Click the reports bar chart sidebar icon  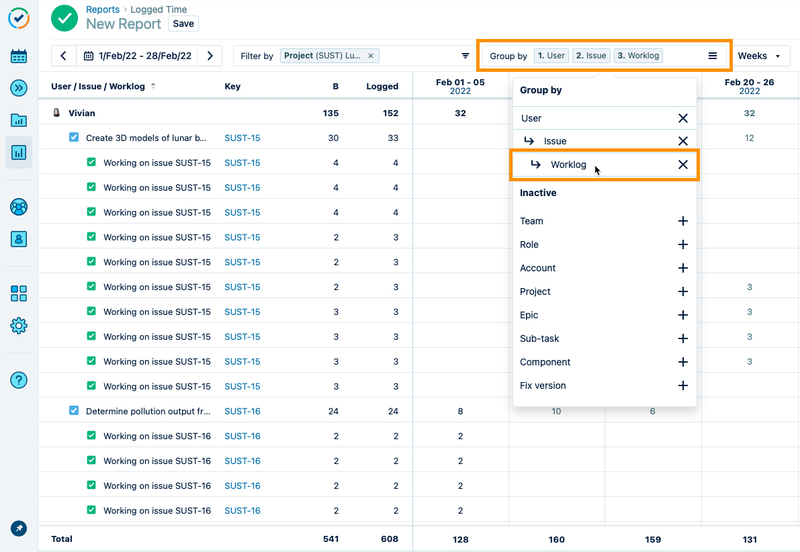[x=19, y=153]
